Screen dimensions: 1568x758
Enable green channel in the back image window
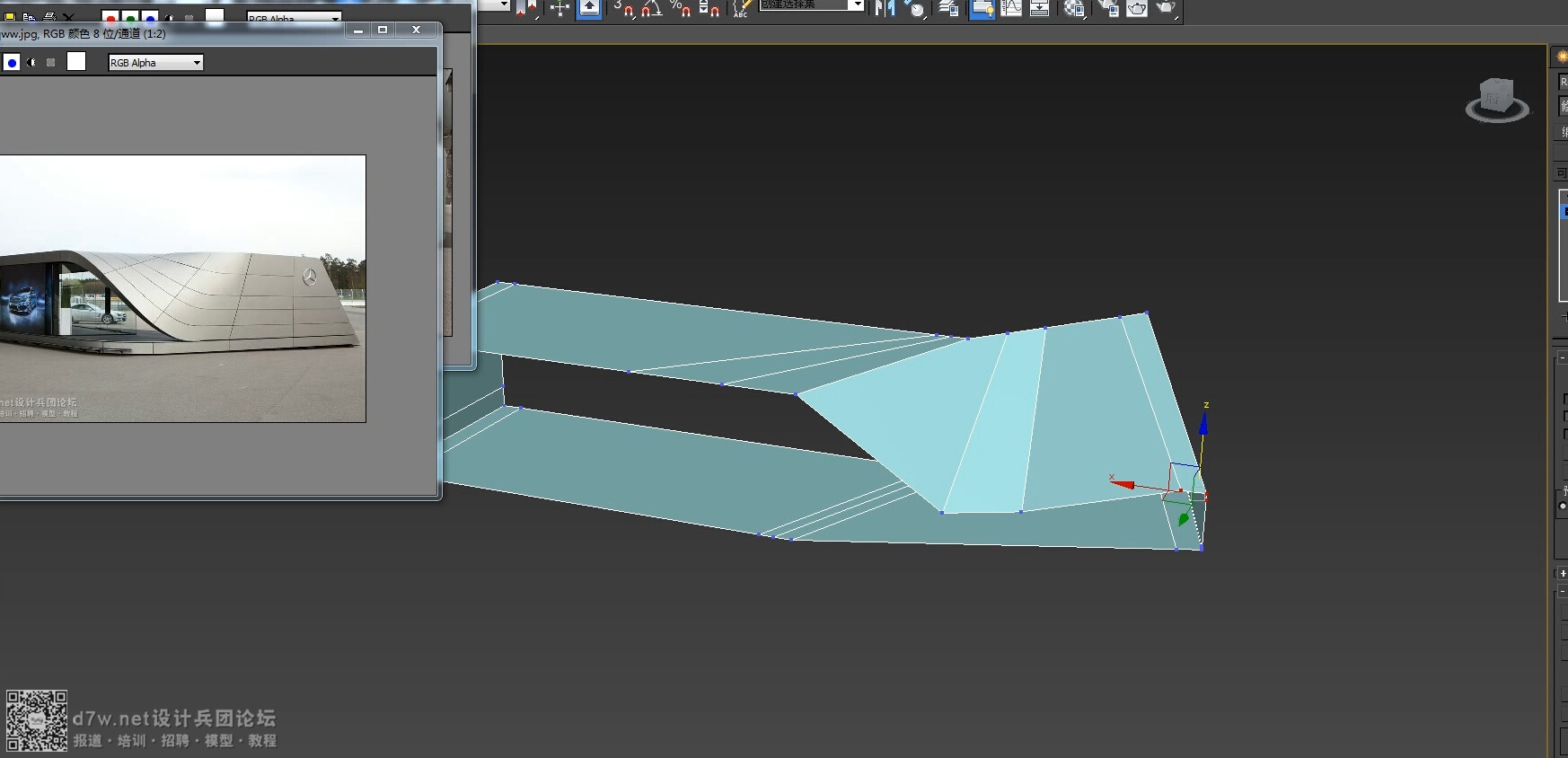point(130,17)
